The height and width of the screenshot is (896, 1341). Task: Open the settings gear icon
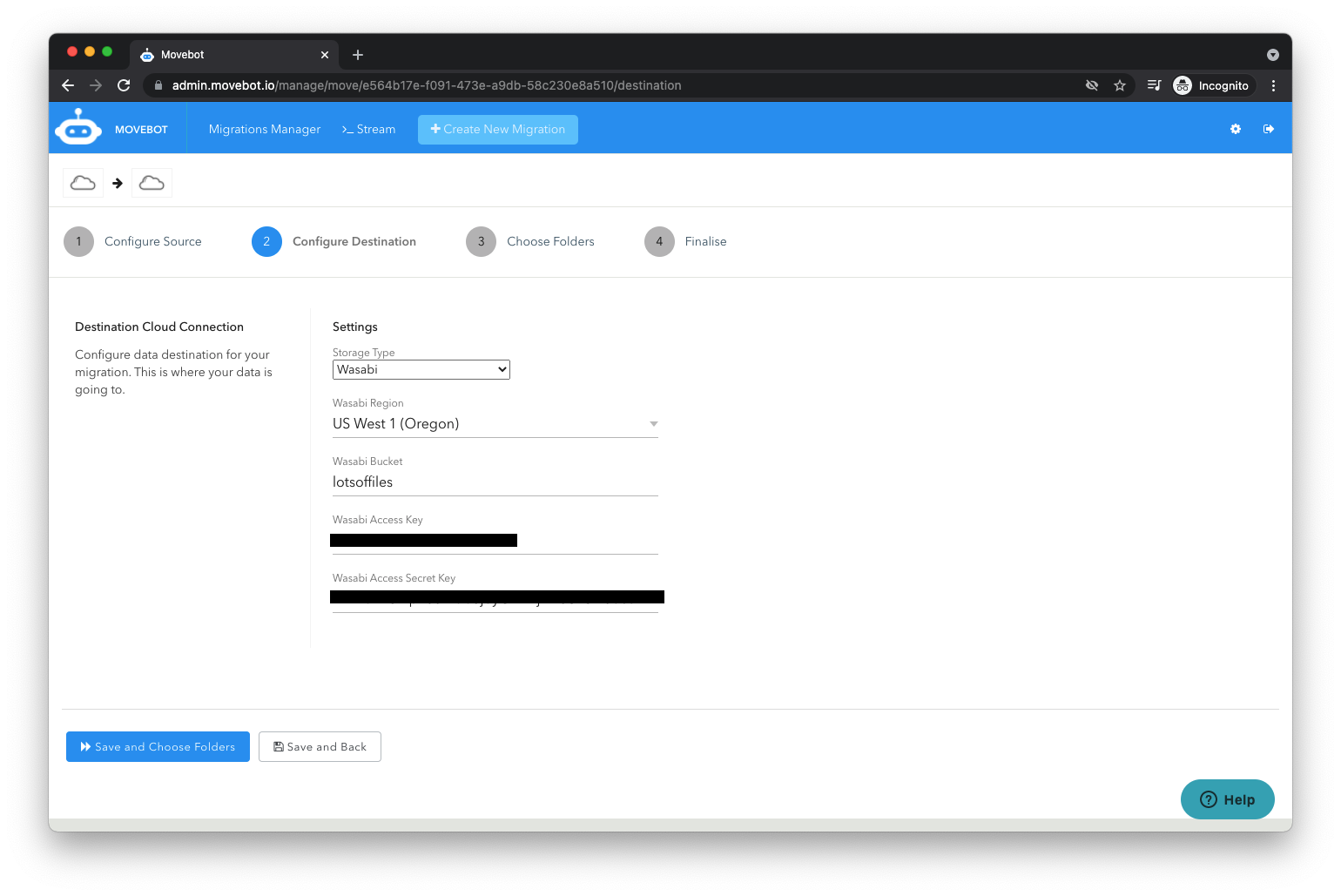[x=1235, y=129]
